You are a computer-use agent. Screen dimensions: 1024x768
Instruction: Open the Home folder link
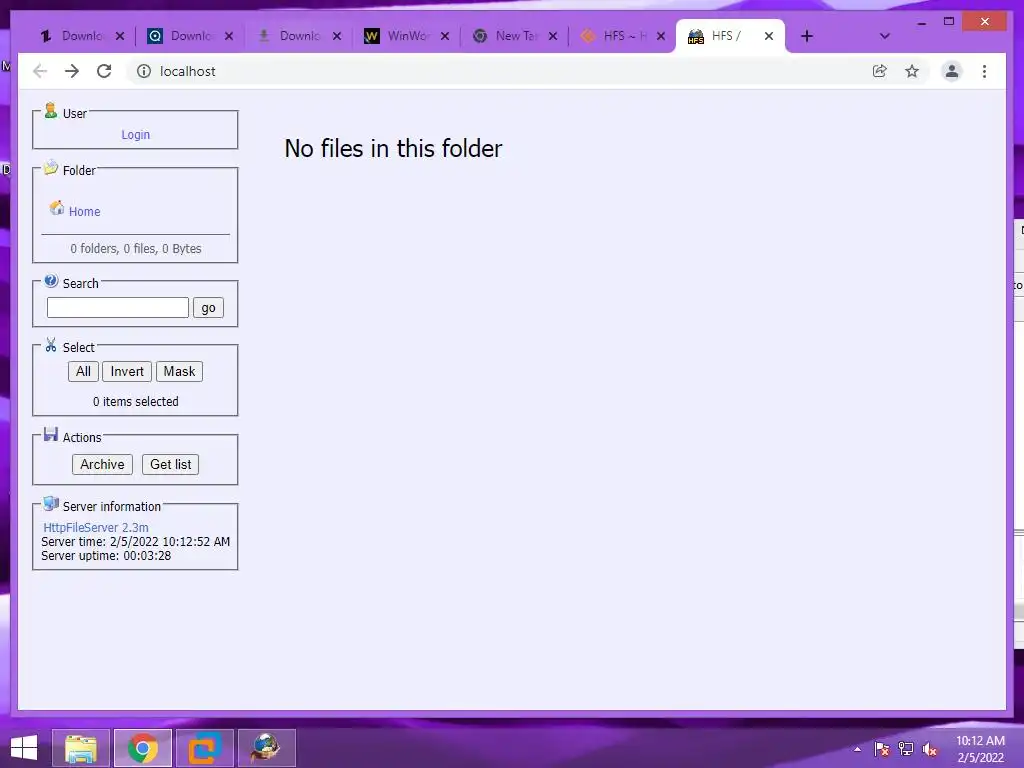pyautogui.click(x=84, y=212)
